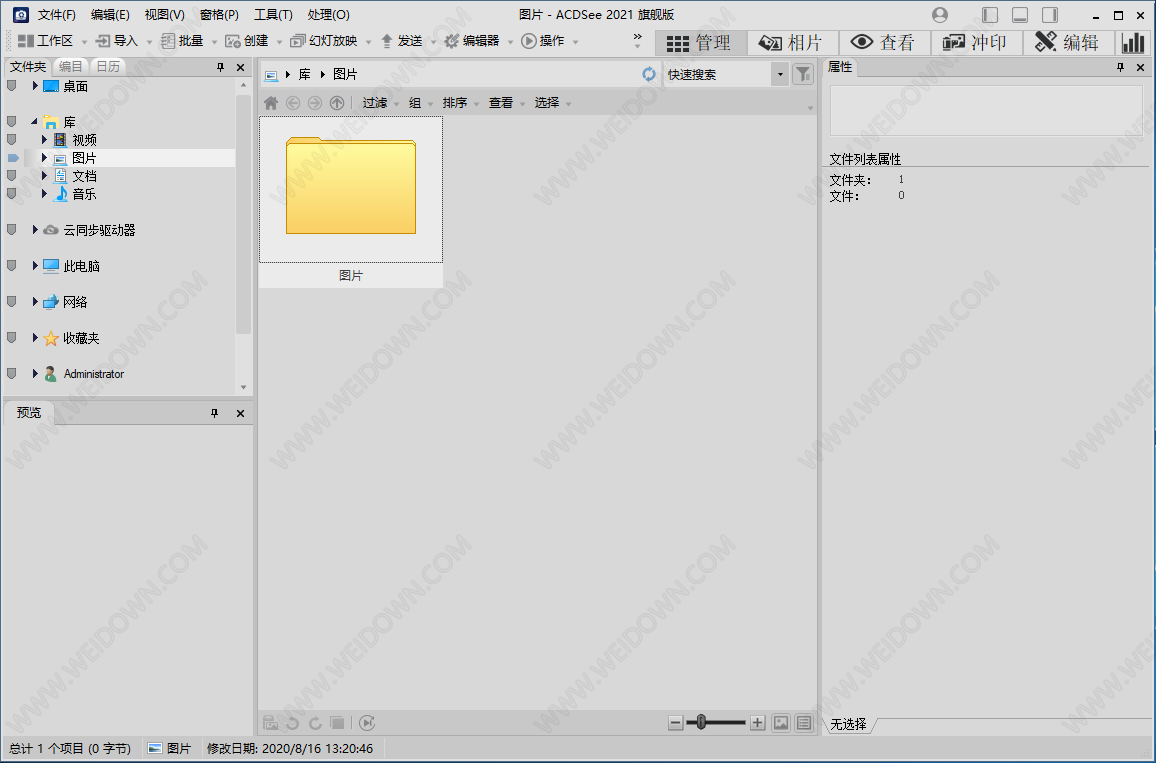Start 幻灯放映 slideshow
Screen dimensions: 1156x763
point(324,41)
